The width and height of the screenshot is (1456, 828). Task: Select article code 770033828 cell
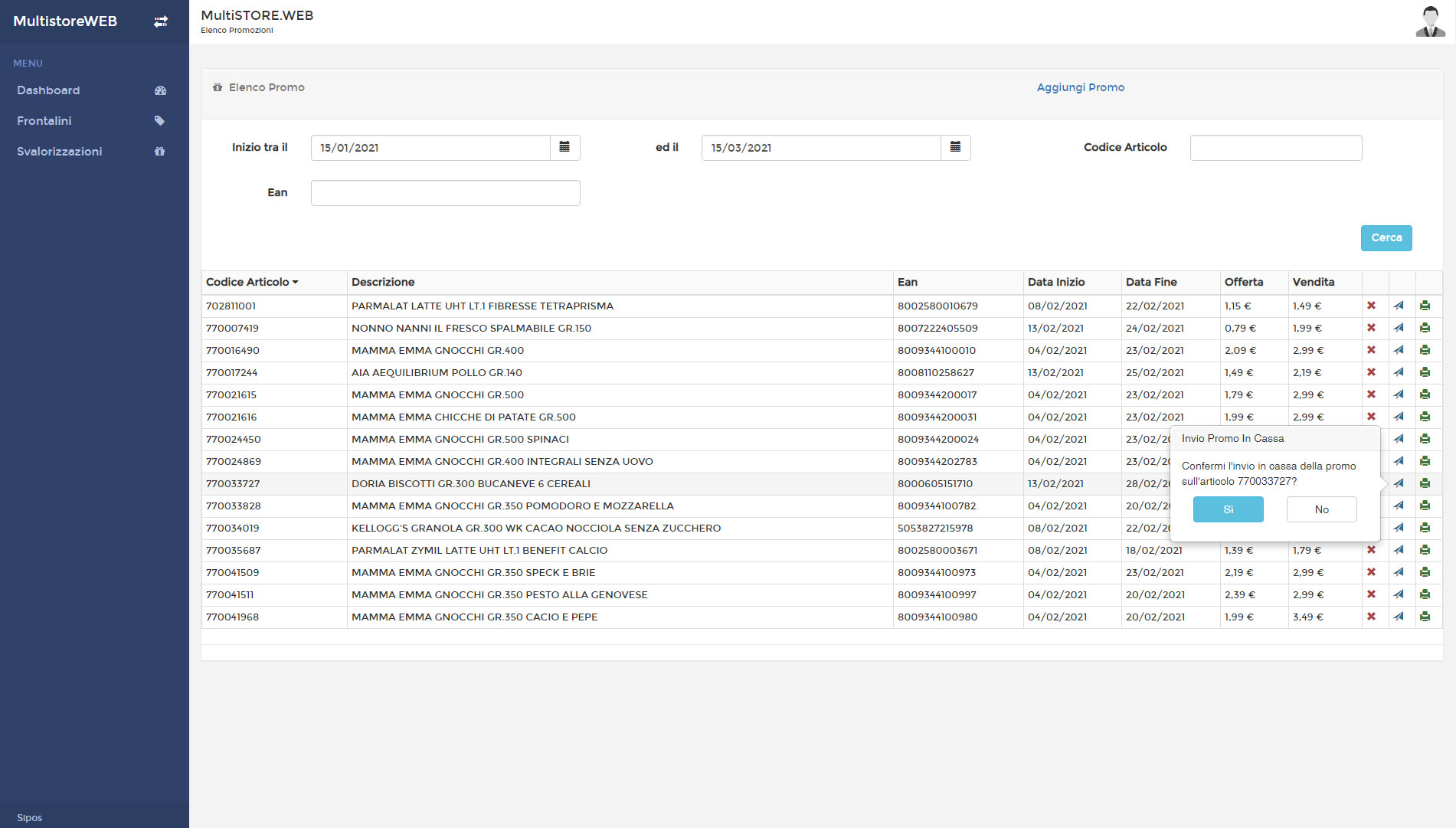(x=233, y=506)
